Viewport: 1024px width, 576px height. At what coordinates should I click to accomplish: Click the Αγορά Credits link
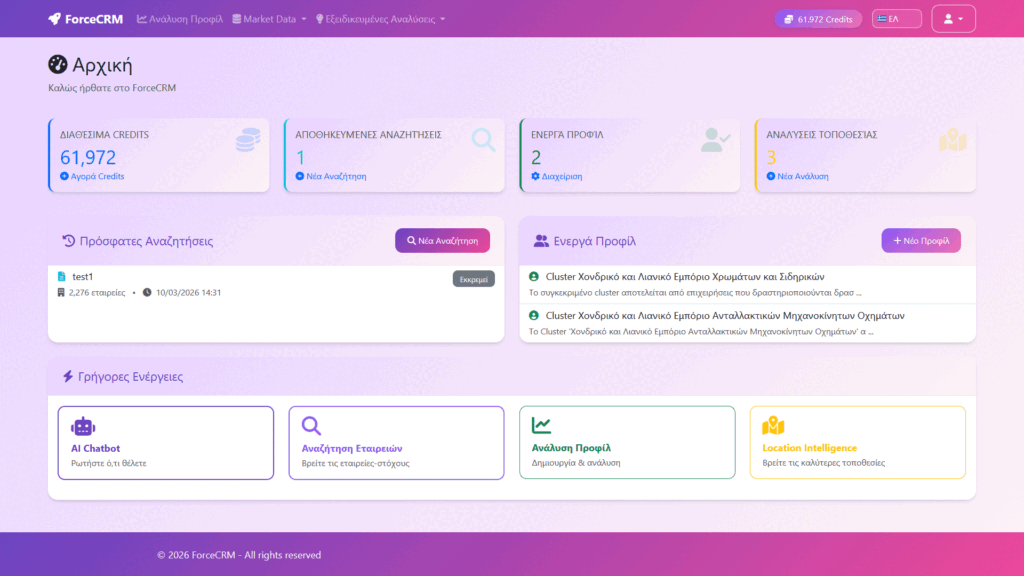(x=92, y=176)
